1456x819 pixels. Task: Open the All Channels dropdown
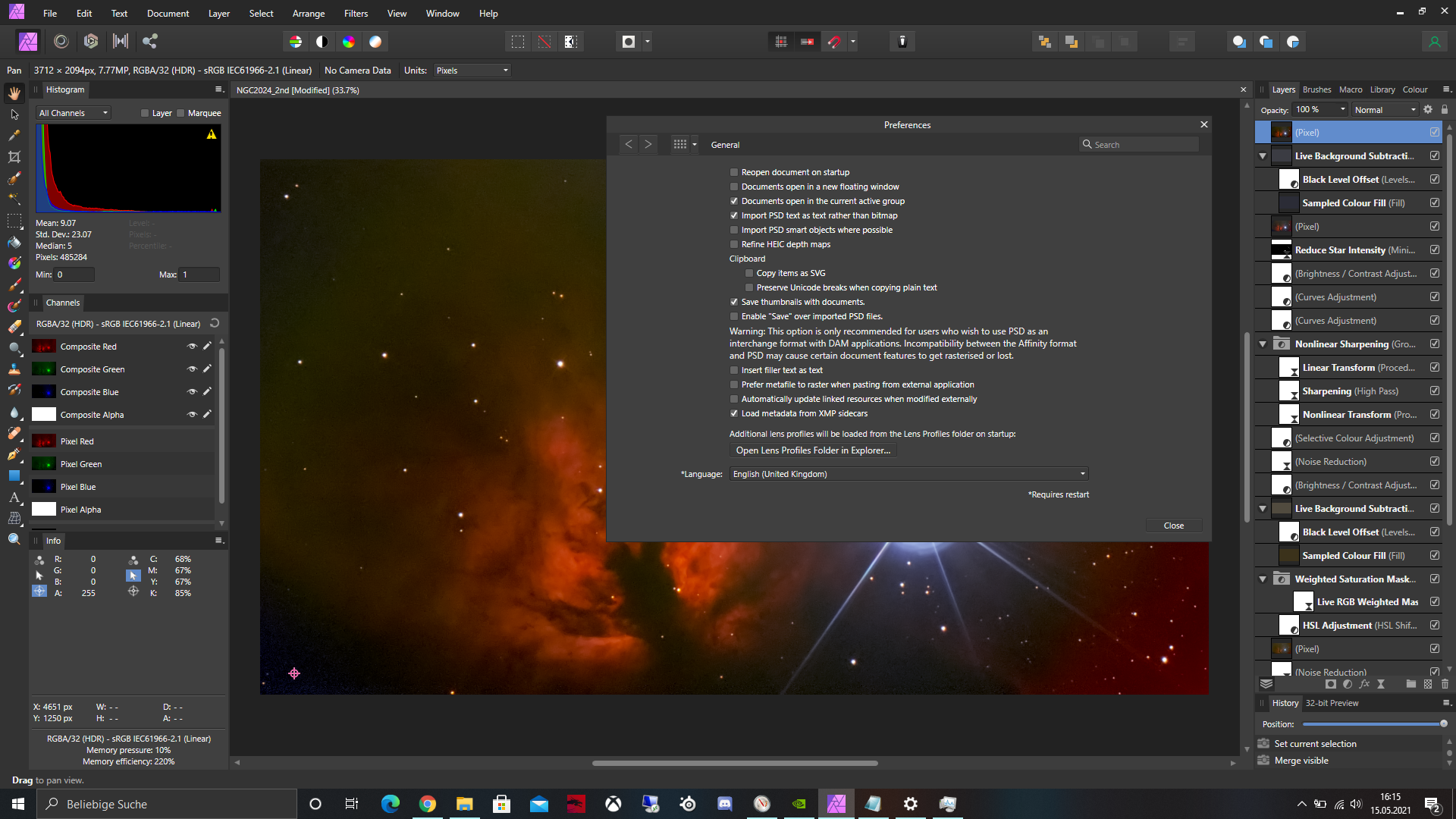(x=74, y=113)
